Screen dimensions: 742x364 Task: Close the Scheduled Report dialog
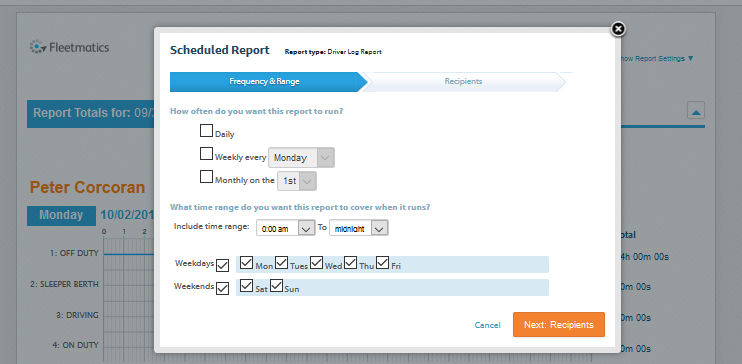point(618,29)
